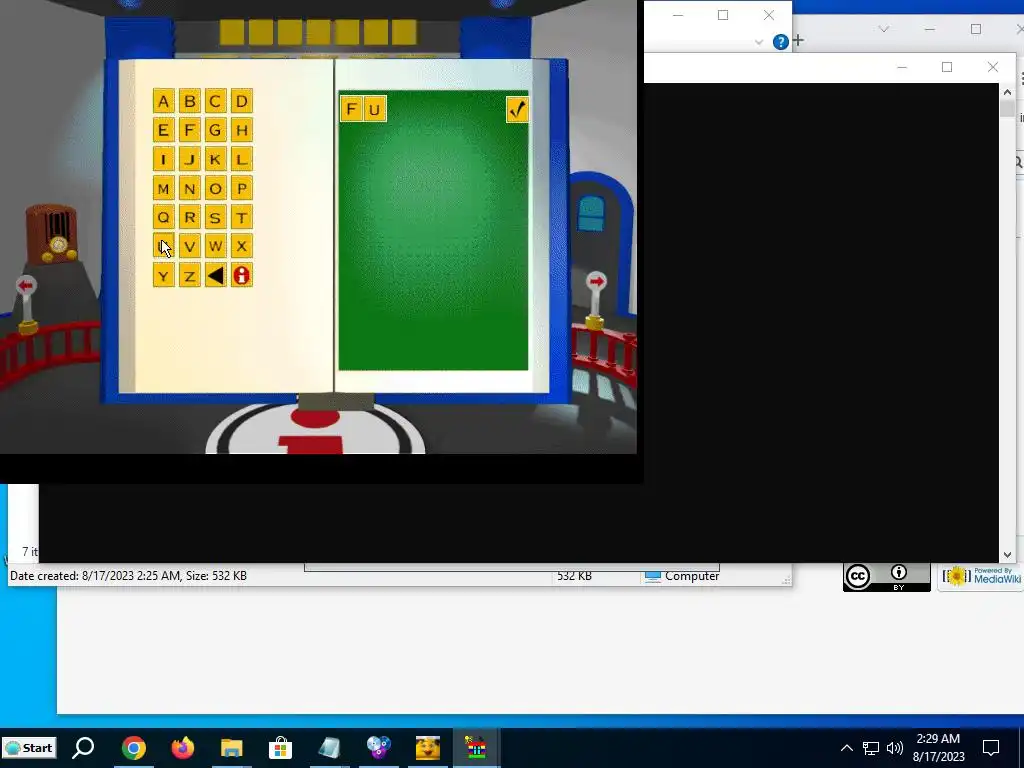The width and height of the screenshot is (1024, 768).
Task: Click the V letter tile
Action: pyautogui.click(x=189, y=246)
